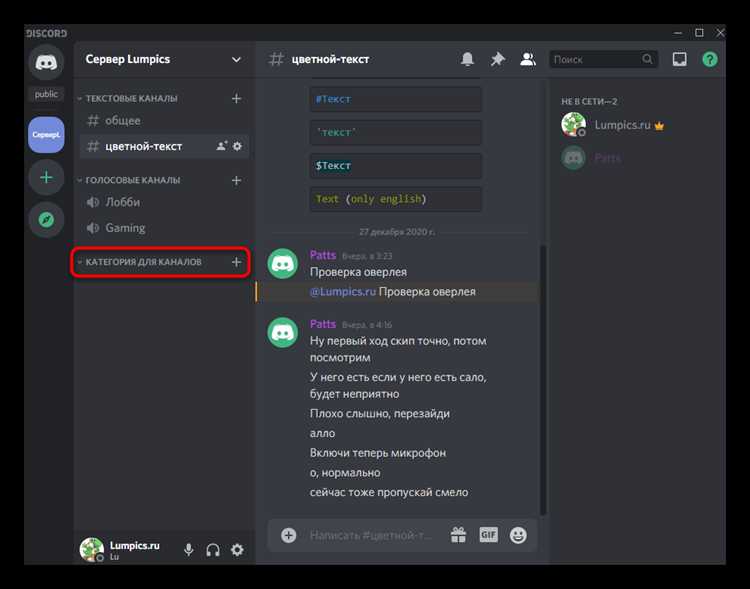Image resolution: width=750 pixels, height=589 pixels.
Task: Create invite for the цветной-текст channel
Action: pos(221,146)
